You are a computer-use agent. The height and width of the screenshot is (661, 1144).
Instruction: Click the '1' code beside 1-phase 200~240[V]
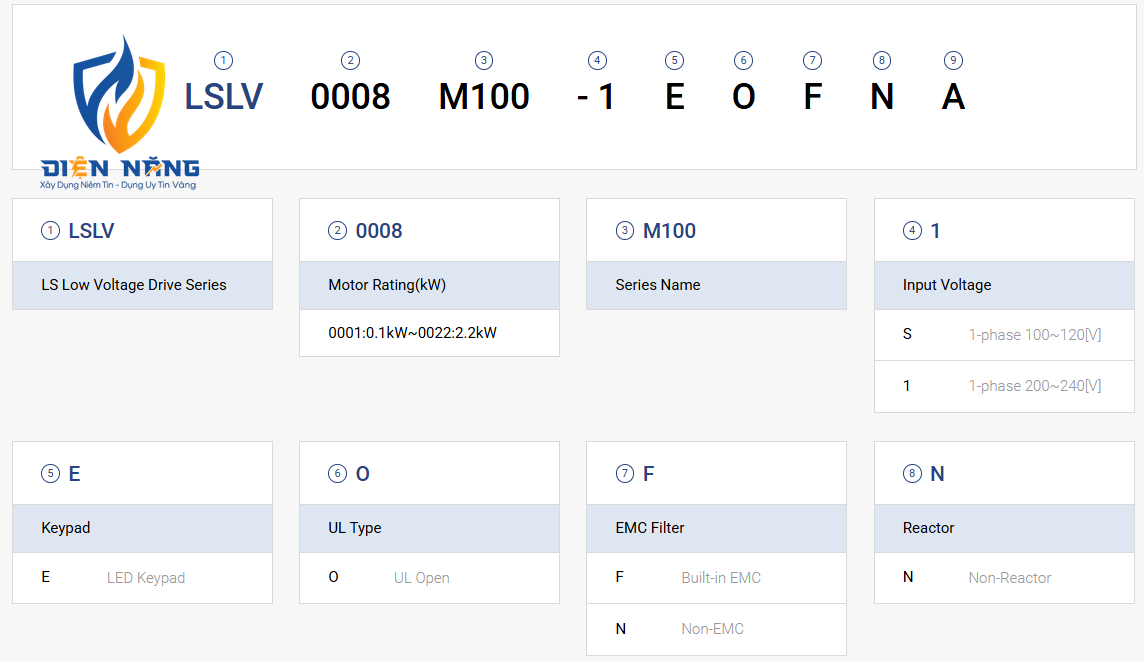(x=906, y=385)
